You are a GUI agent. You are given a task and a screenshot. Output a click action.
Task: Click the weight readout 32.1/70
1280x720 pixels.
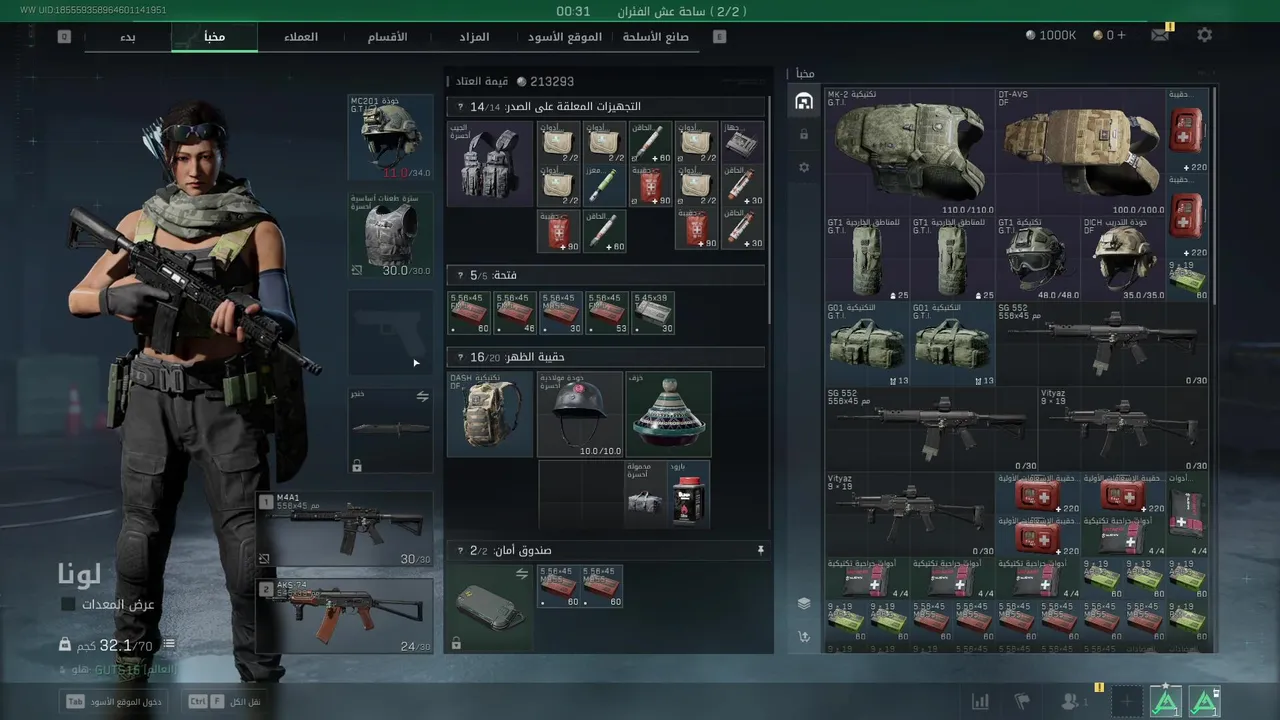tap(126, 646)
